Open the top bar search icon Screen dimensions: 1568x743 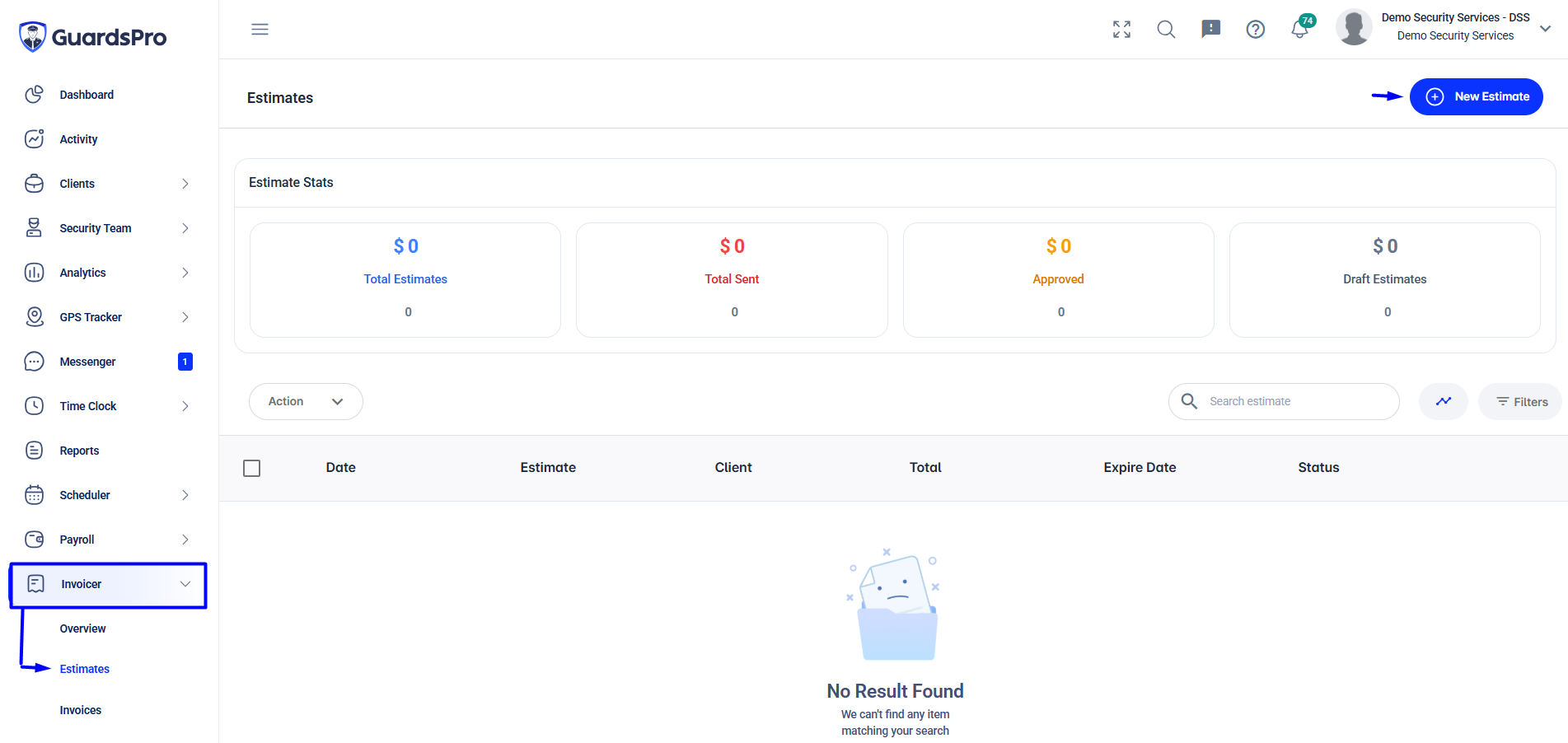coord(1166,30)
